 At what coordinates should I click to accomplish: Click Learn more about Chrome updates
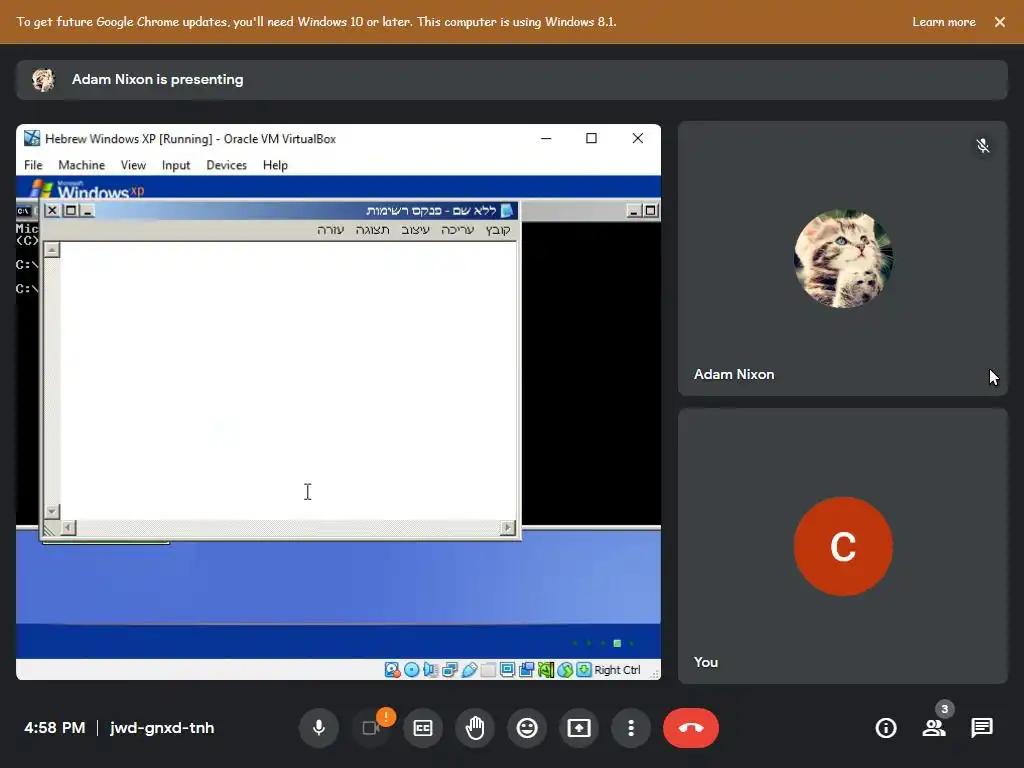(x=944, y=22)
